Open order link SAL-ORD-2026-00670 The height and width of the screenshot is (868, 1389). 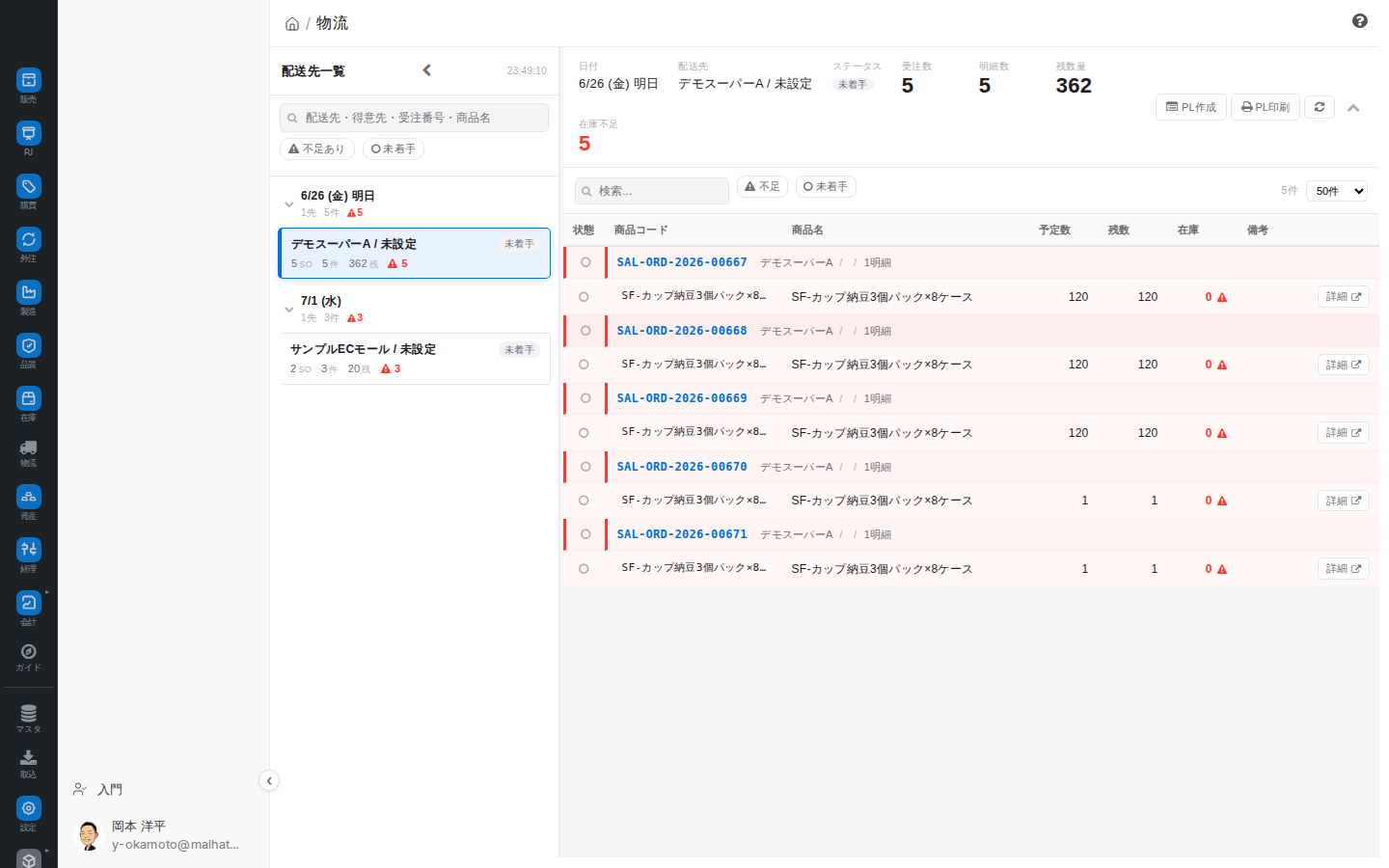tap(682, 467)
